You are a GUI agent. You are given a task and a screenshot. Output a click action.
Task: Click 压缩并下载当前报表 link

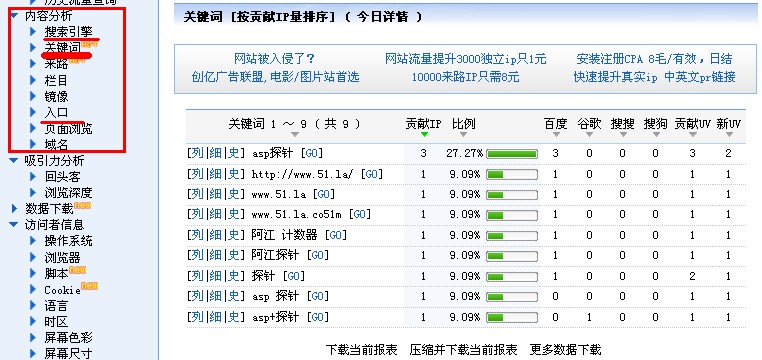coord(464,349)
